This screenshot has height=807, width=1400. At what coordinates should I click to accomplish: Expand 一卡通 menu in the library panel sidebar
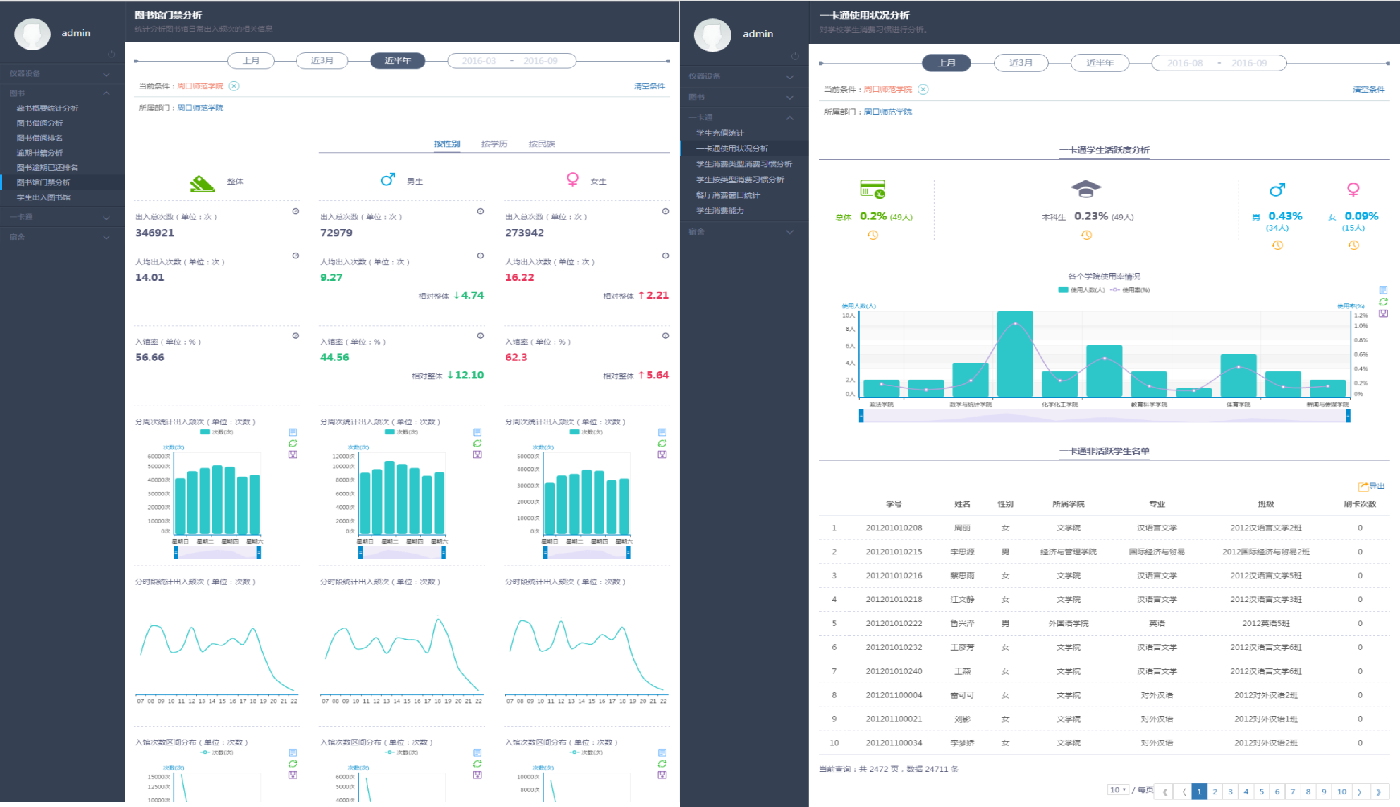[62, 216]
